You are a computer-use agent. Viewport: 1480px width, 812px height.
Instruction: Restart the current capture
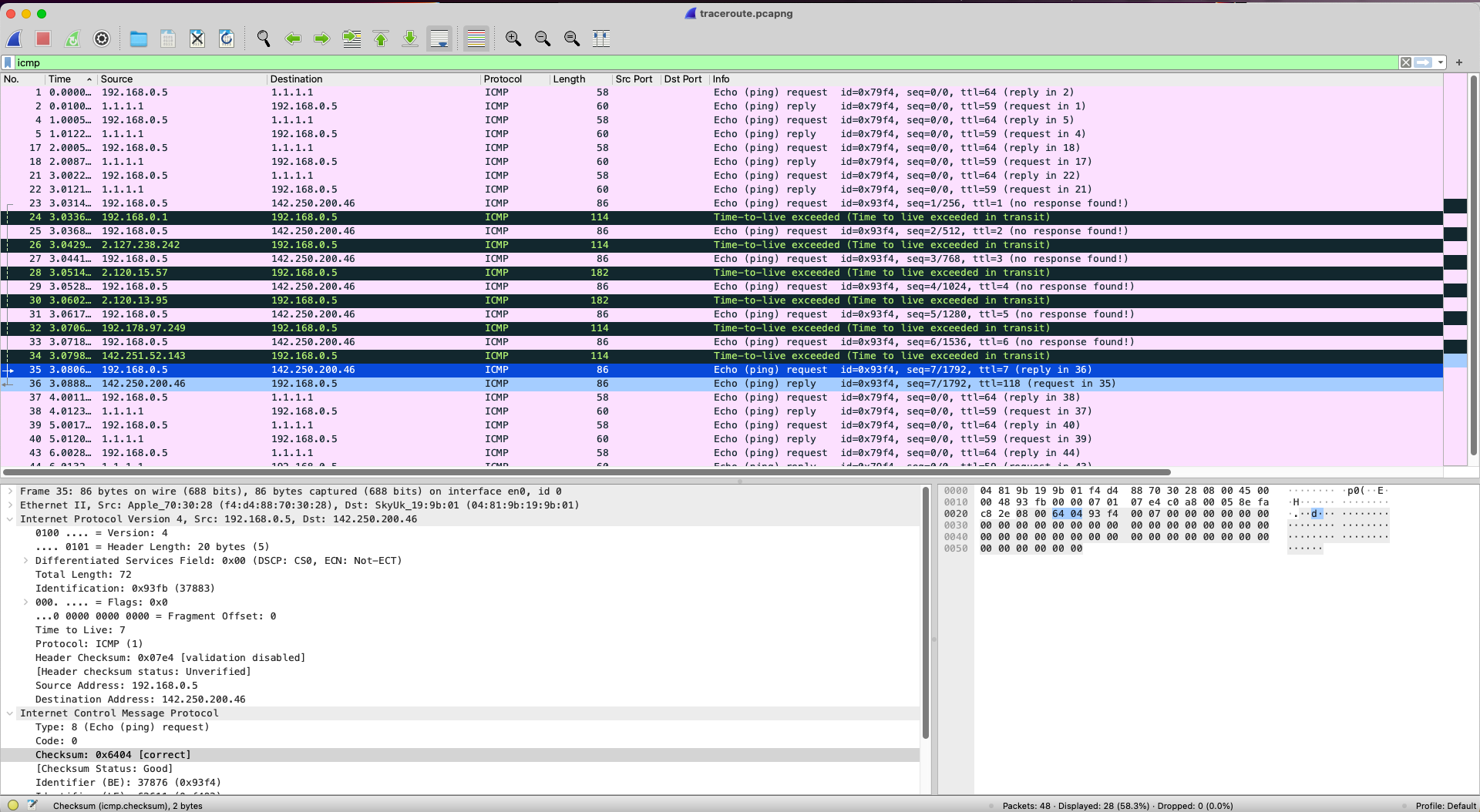point(72,39)
